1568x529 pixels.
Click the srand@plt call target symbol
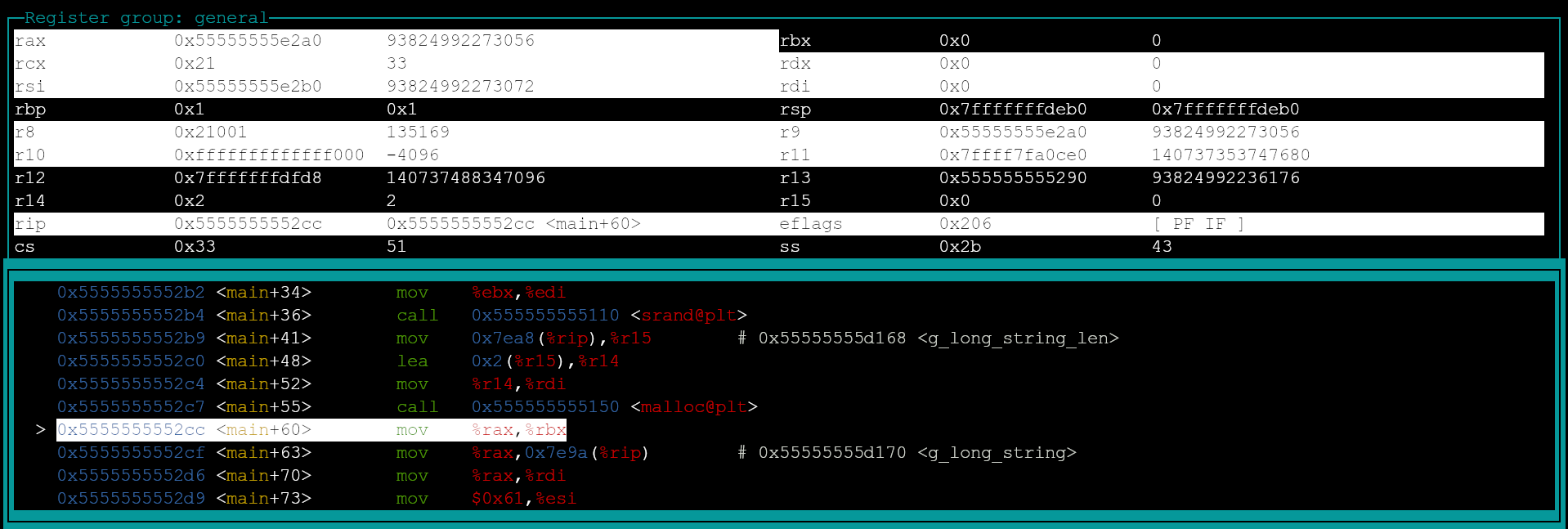(x=688, y=316)
